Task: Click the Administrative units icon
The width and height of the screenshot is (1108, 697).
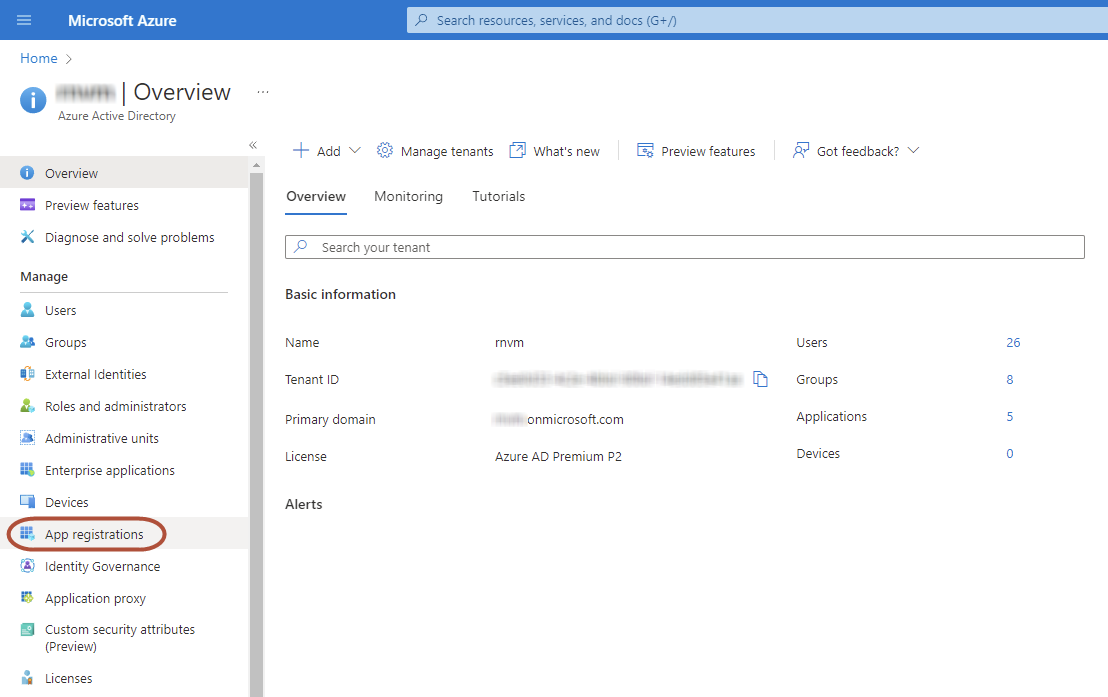Action: click(27, 438)
